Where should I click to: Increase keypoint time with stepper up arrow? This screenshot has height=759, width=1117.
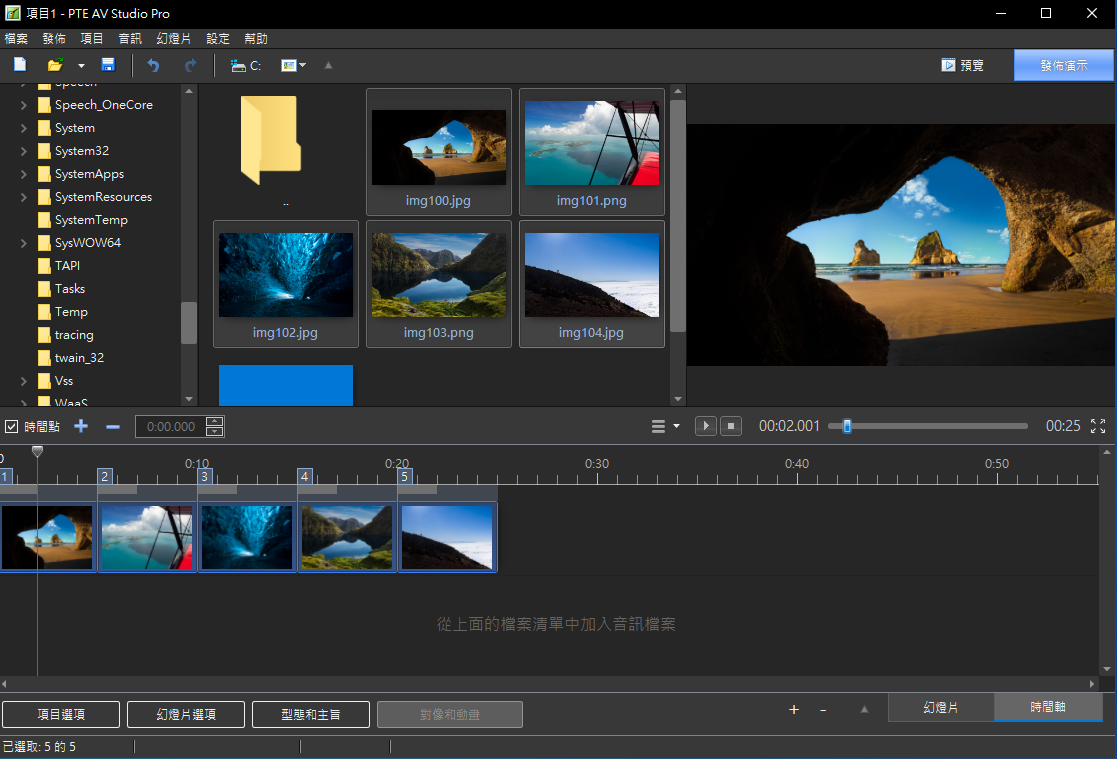[214, 421]
